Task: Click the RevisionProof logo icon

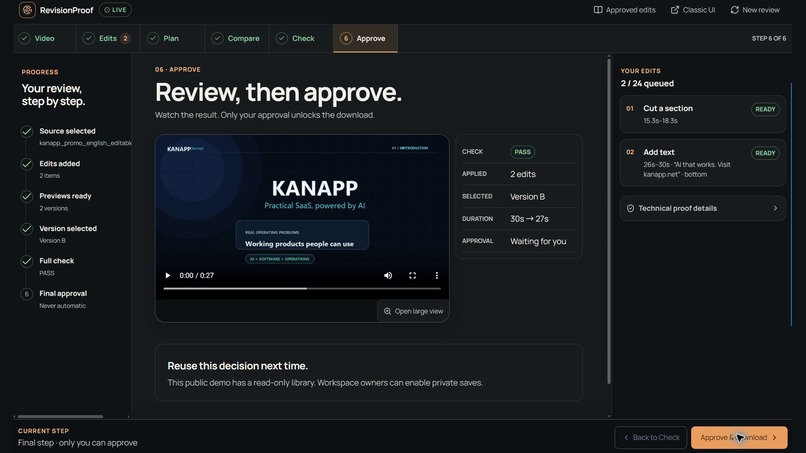Action: (x=27, y=10)
